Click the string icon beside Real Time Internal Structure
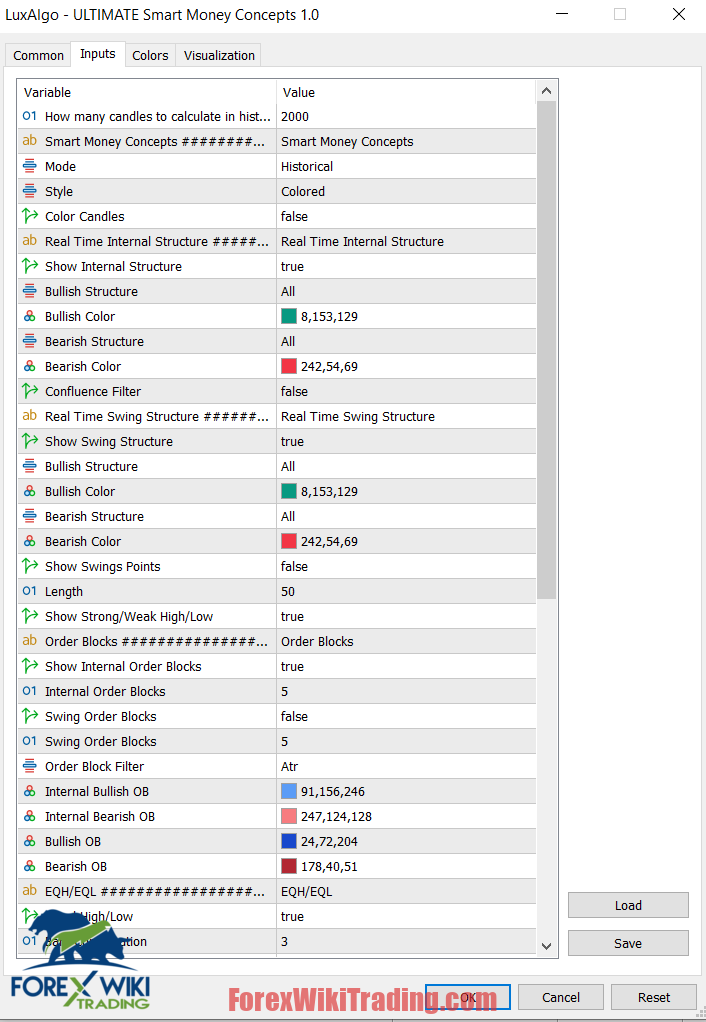706x1022 pixels. click(x=29, y=241)
